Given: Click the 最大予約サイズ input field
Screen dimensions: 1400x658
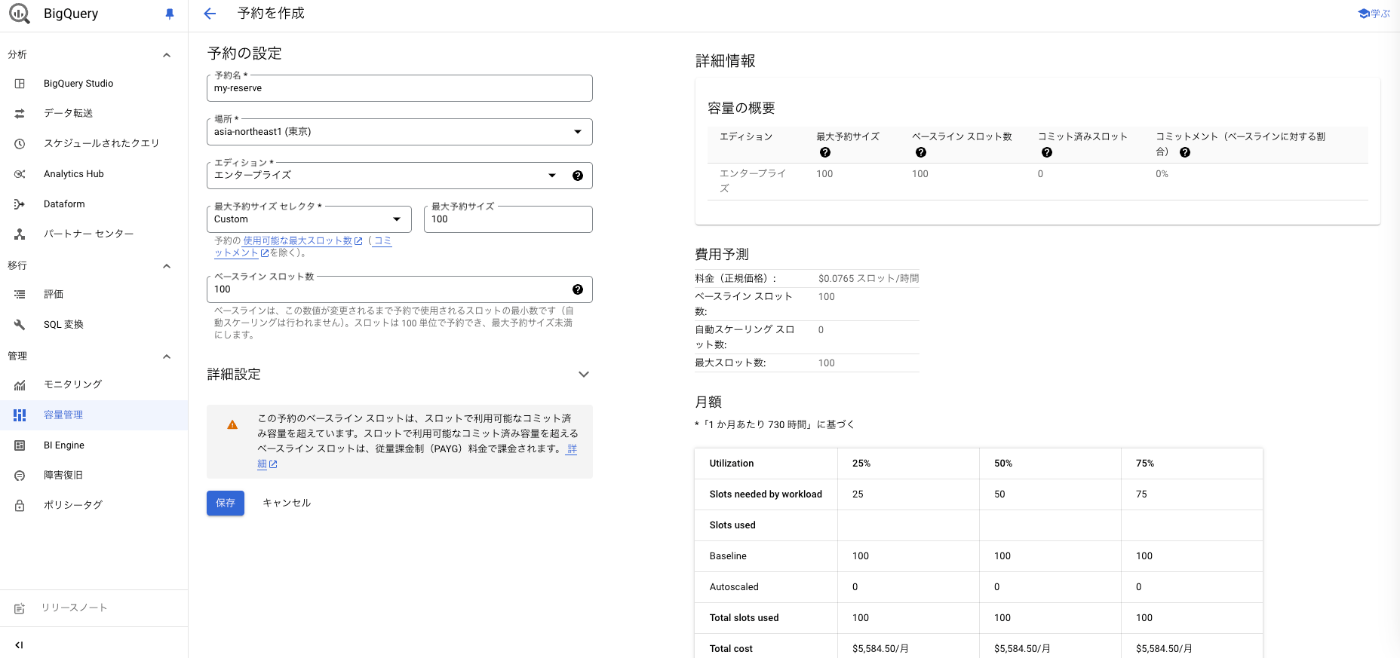Looking at the screenshot, I should tap(508, 219).
